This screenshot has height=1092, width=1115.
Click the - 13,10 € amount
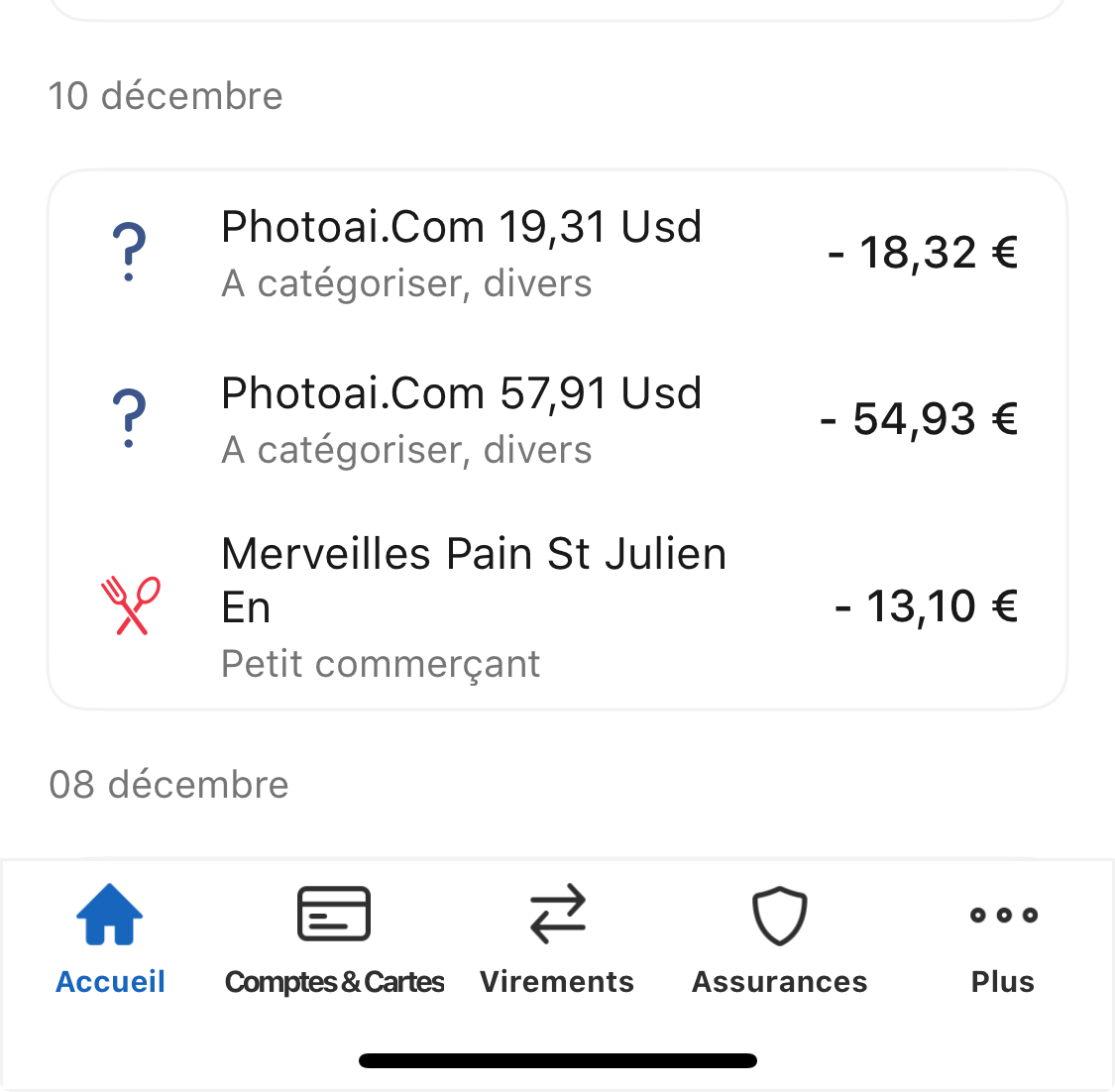(926, 605)
